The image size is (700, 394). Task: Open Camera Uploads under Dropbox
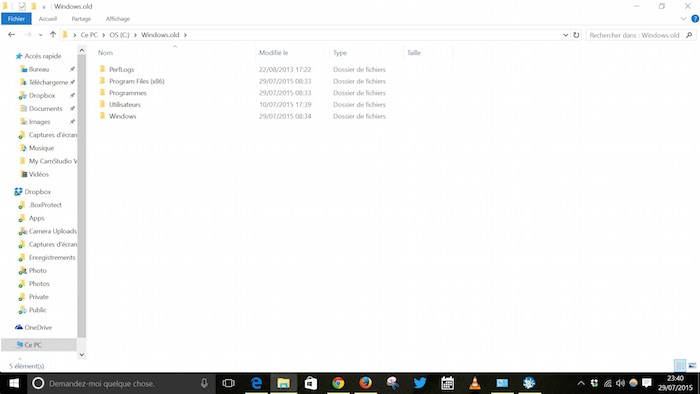point(52,231)
